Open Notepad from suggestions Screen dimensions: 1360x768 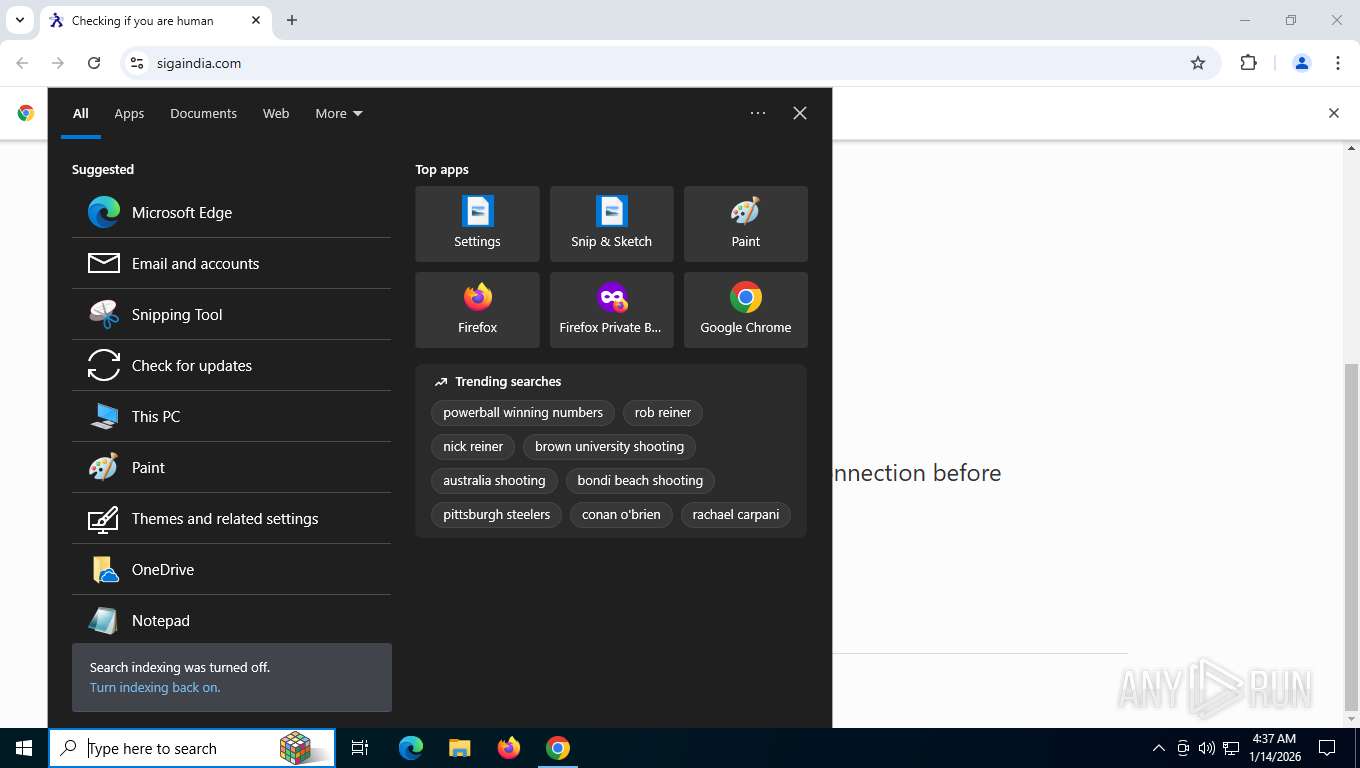click(231, 620)
